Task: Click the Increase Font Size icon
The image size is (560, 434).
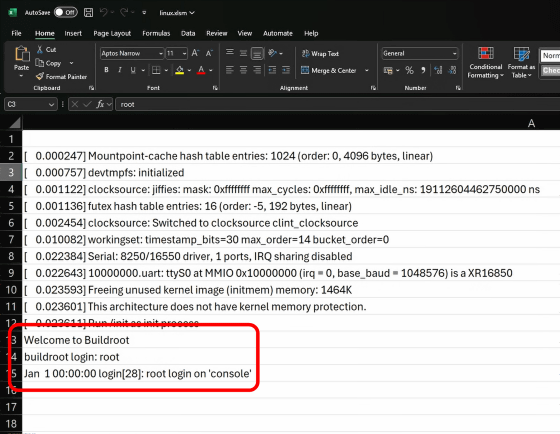Action: click(195, 53)
